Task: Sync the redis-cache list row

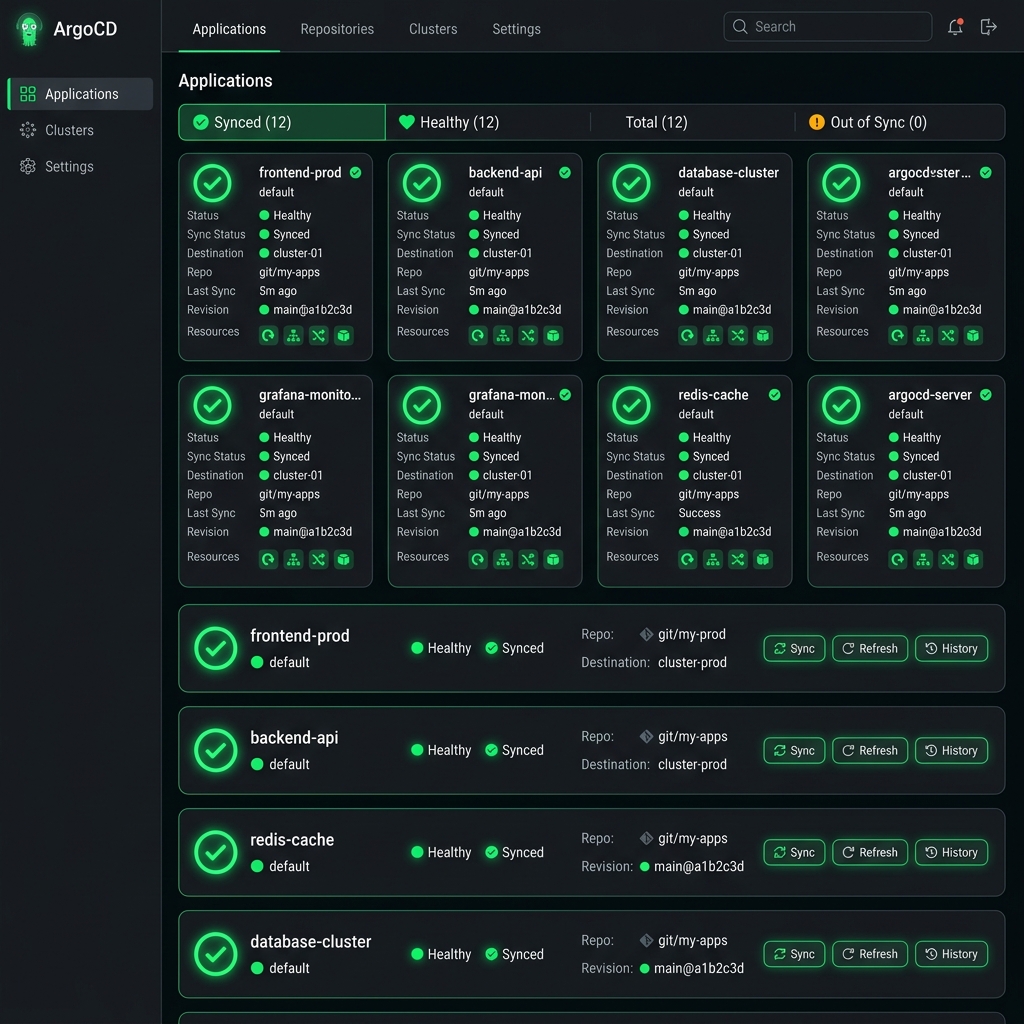Action: 794,852
